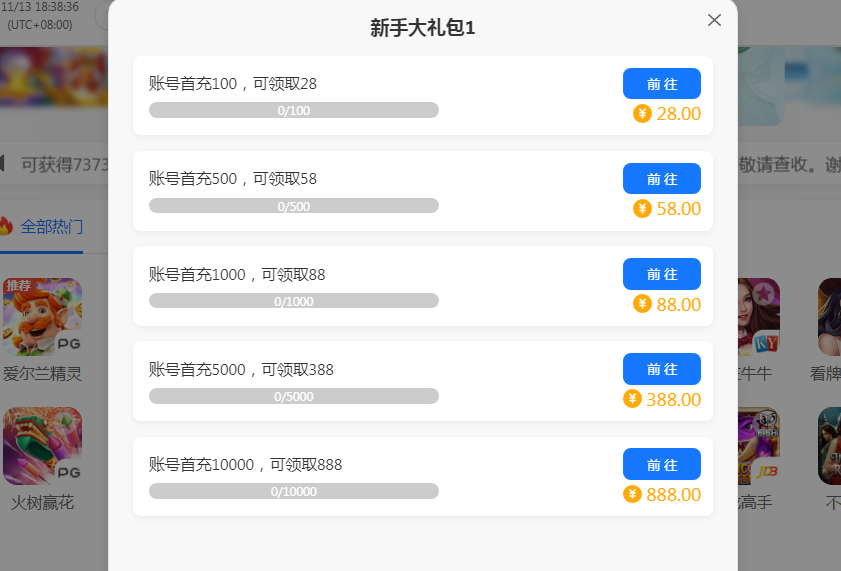Click the yen coin icon beside 388.00
Image resolution: width=841 pixels, height=571 pixels.
coord(632,399)
